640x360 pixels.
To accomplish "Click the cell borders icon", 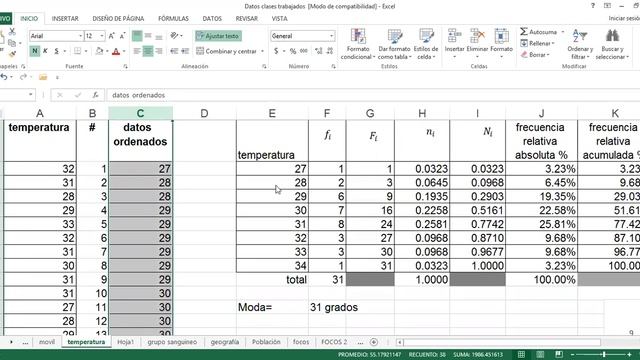I will point(77,51).
